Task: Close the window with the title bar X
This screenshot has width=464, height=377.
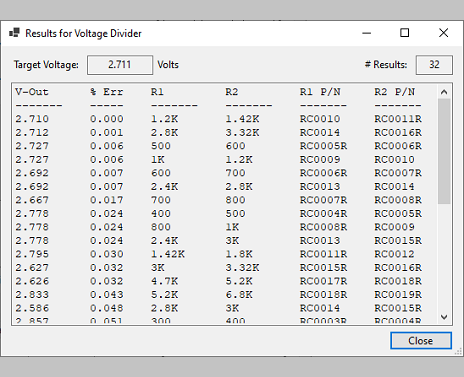Action: [x=443, y=33]
